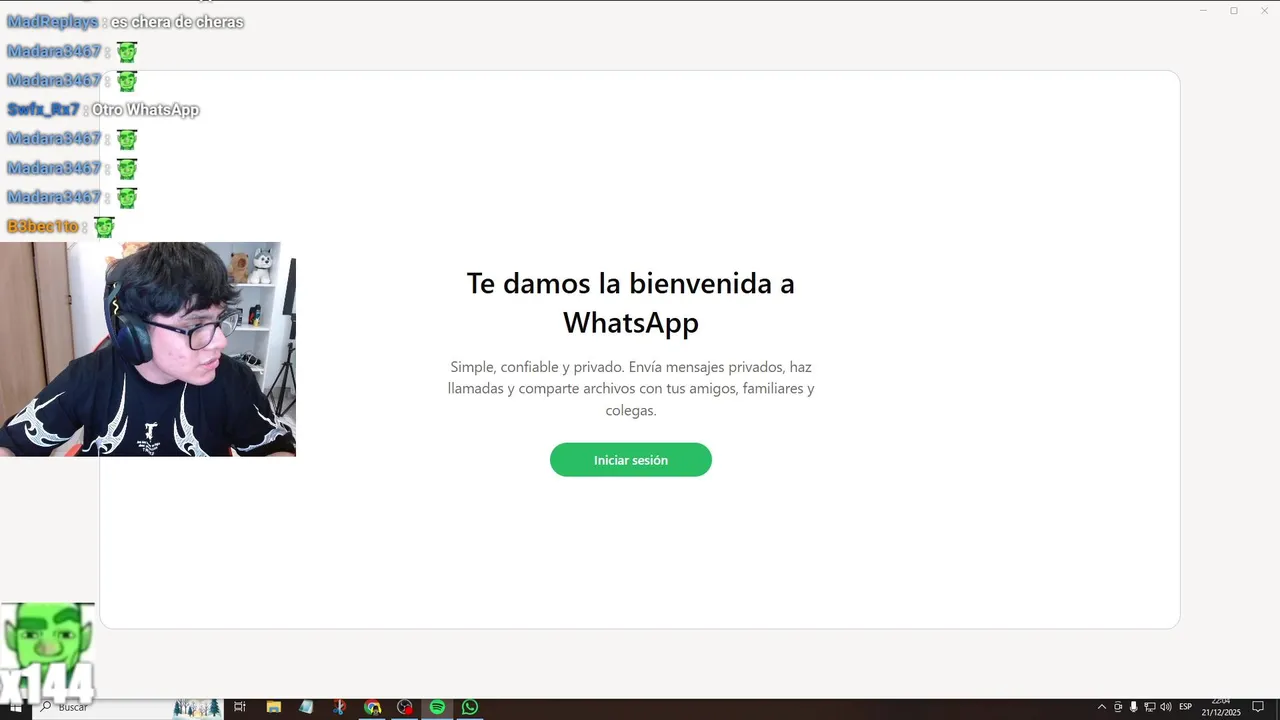Click the streamer webcam overlay
Viewport: 1280px width, 720px height.
148,349
